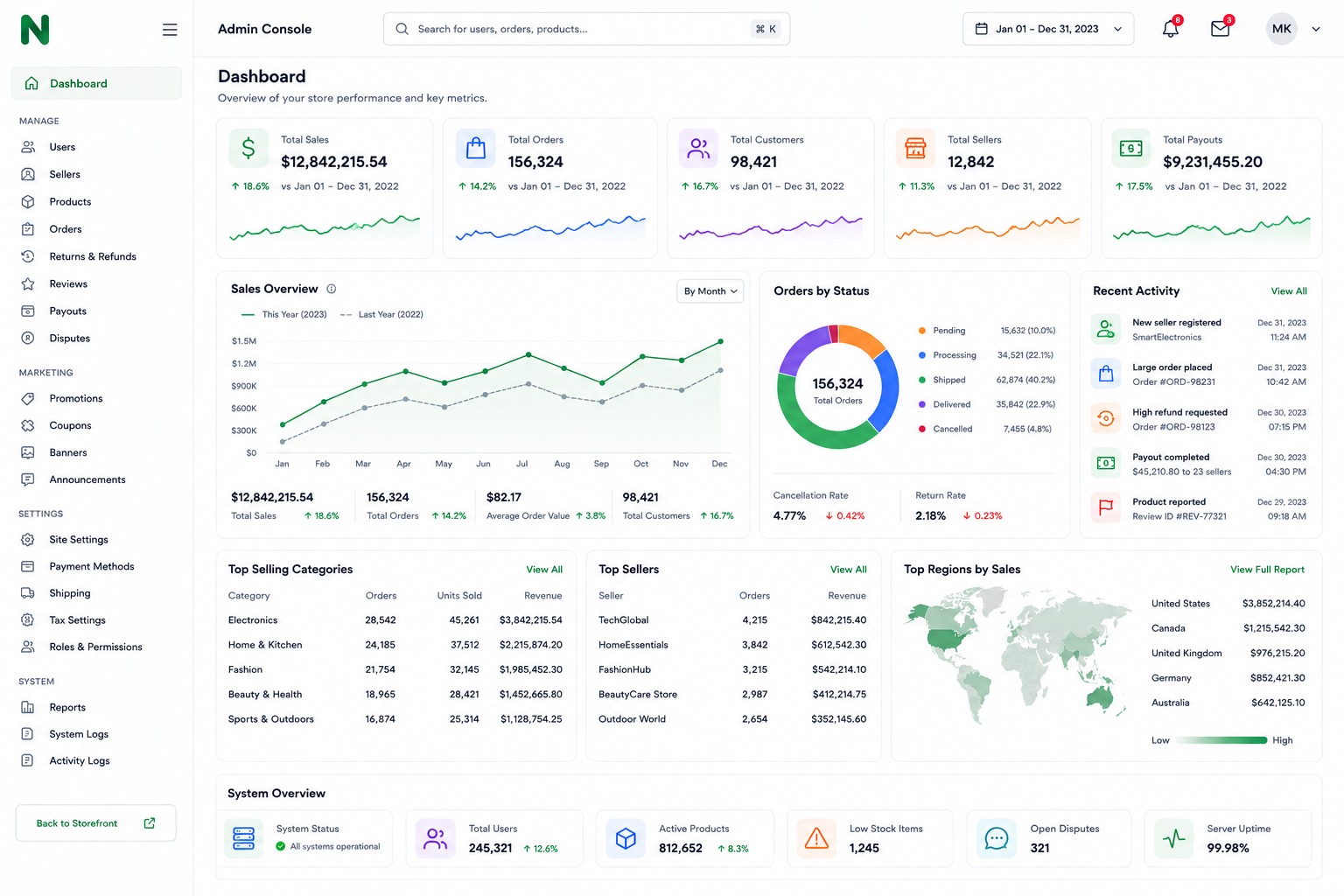This screenshot has height=896, width=1344.
Task: Collapse sidebar with the hamburger menu icon
Action: (170, 30)
